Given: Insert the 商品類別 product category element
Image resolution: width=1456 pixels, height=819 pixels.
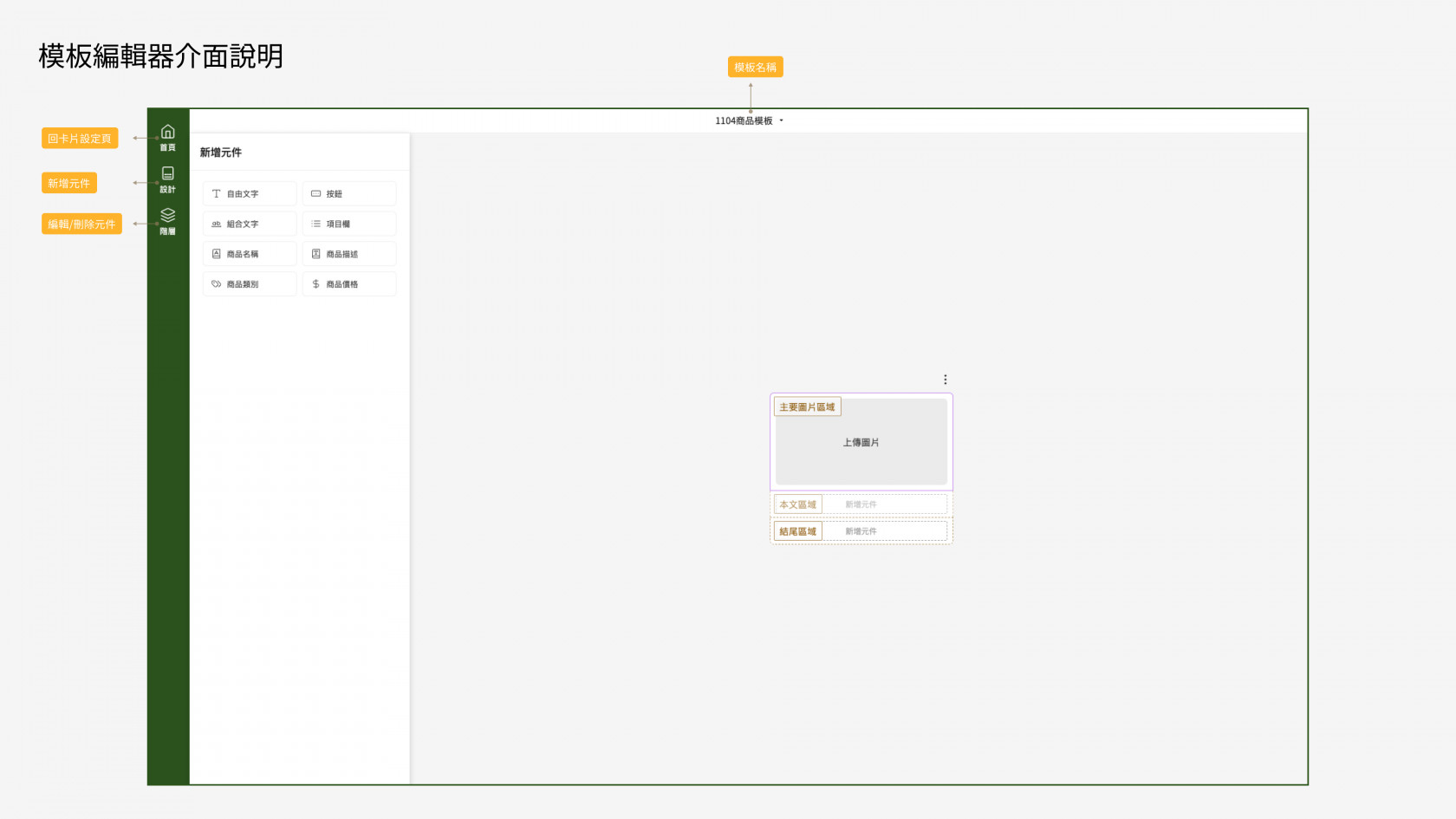Looking at the screenshot, I should (250, 284).
